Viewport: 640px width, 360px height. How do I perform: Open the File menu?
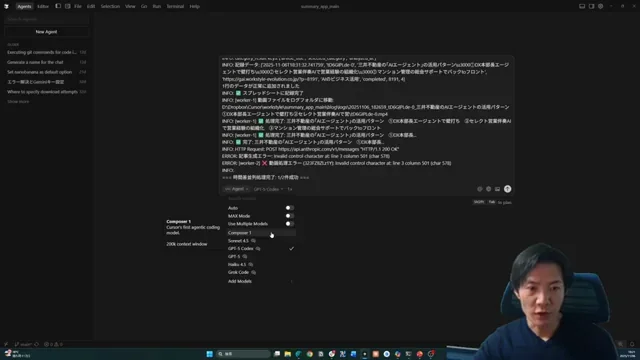coord(78,6)
